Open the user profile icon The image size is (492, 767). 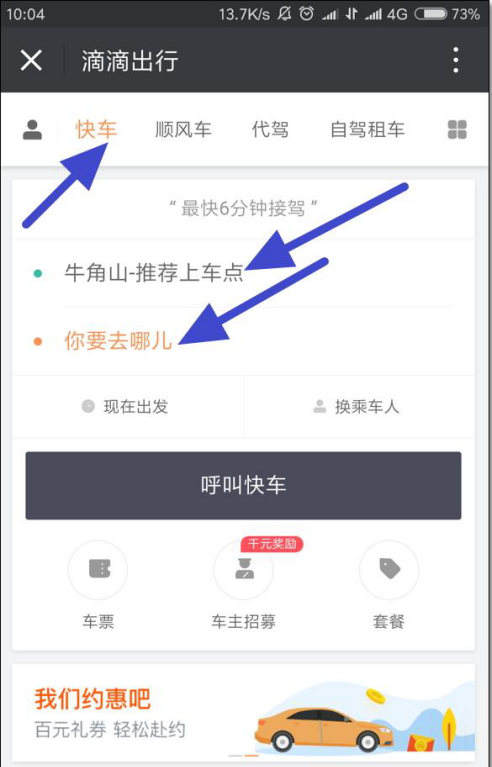coord(32,130)
